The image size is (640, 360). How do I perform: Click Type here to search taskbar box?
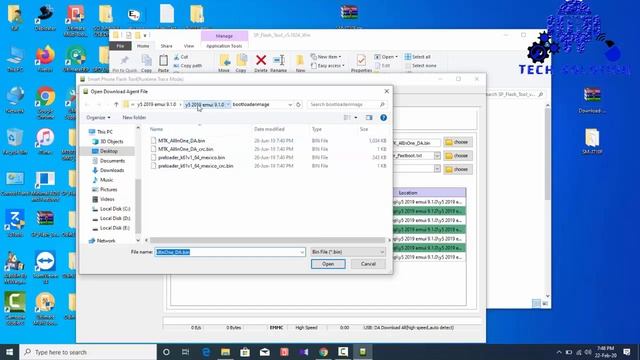pyautogui.click(x=88, y=352)
